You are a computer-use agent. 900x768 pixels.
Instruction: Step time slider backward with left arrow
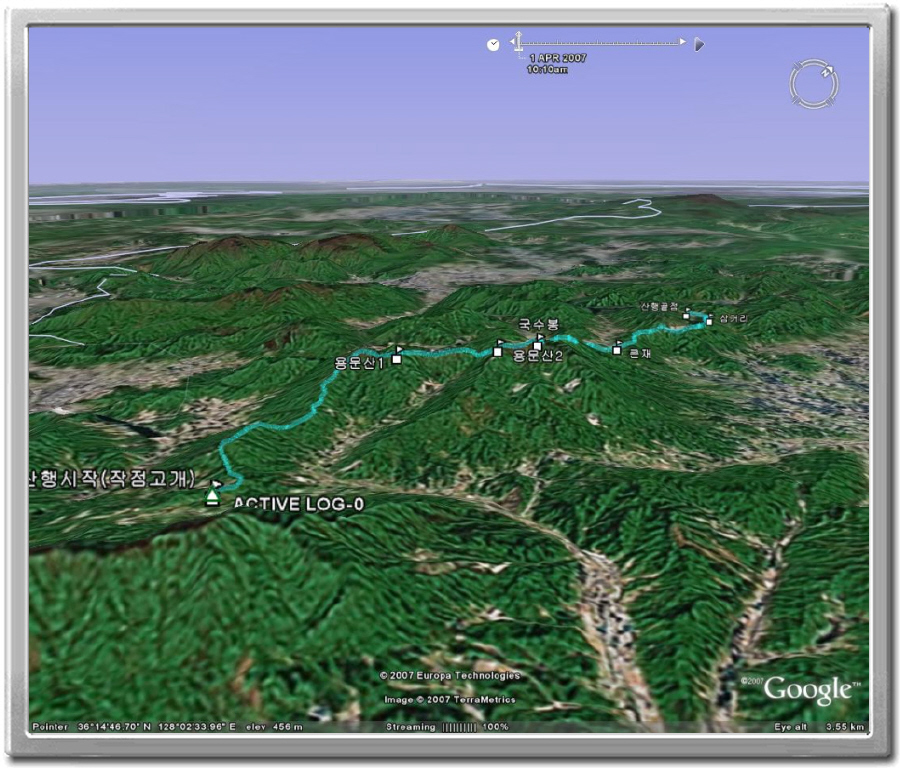513,42
